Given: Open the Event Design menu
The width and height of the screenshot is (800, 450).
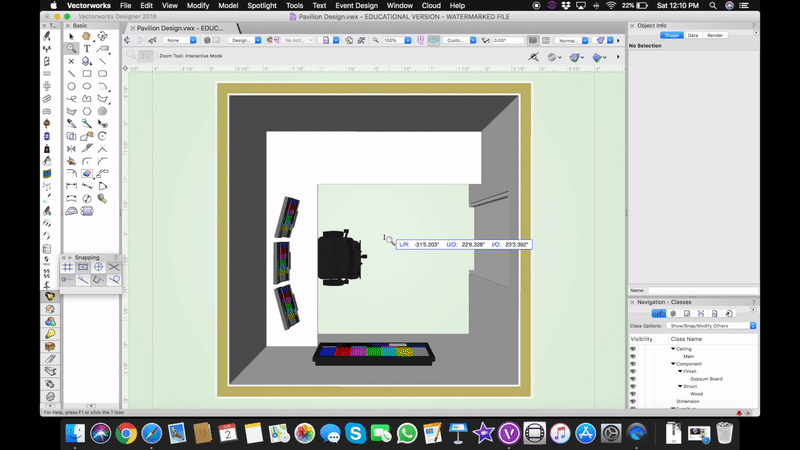Looking at the screenshot, I should [x=356, y=6].
